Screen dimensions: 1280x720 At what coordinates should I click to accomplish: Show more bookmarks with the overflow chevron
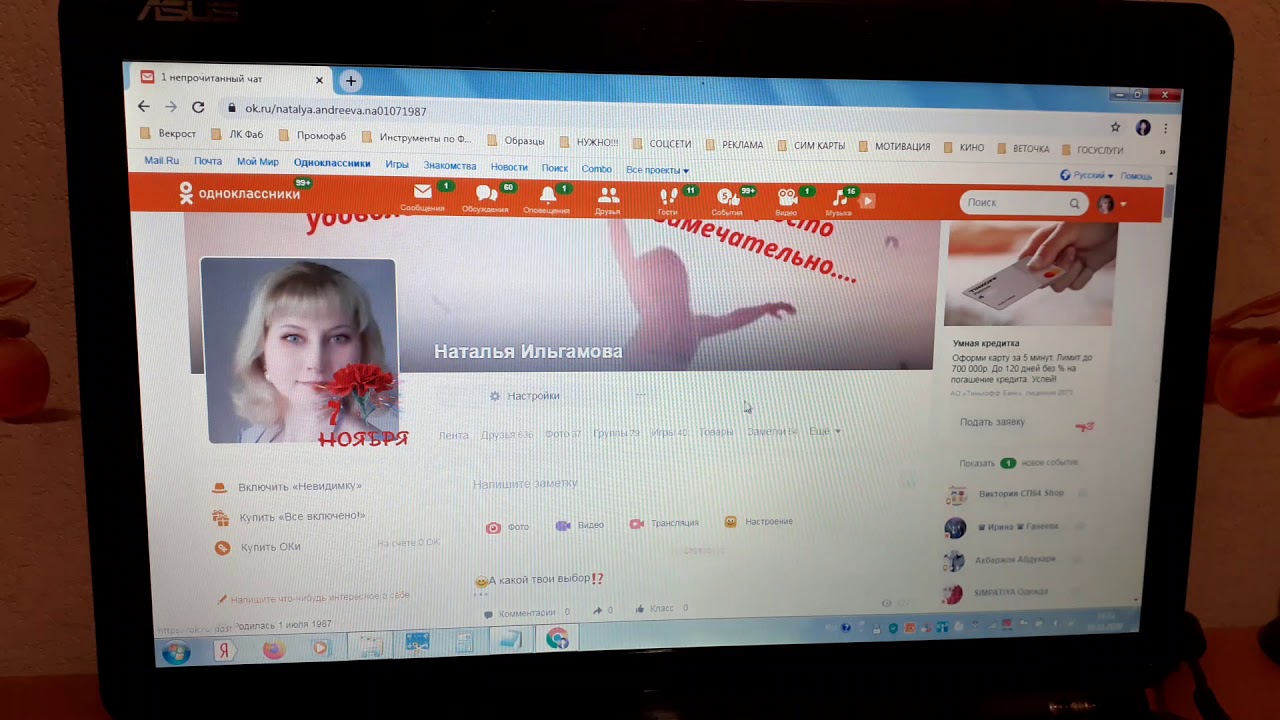[1162, 152]
